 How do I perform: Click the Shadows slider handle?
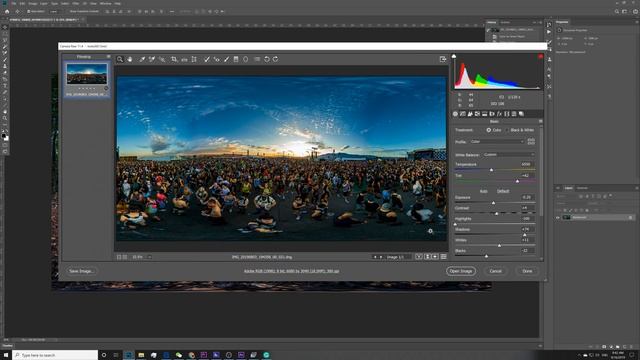click(525, 235)
